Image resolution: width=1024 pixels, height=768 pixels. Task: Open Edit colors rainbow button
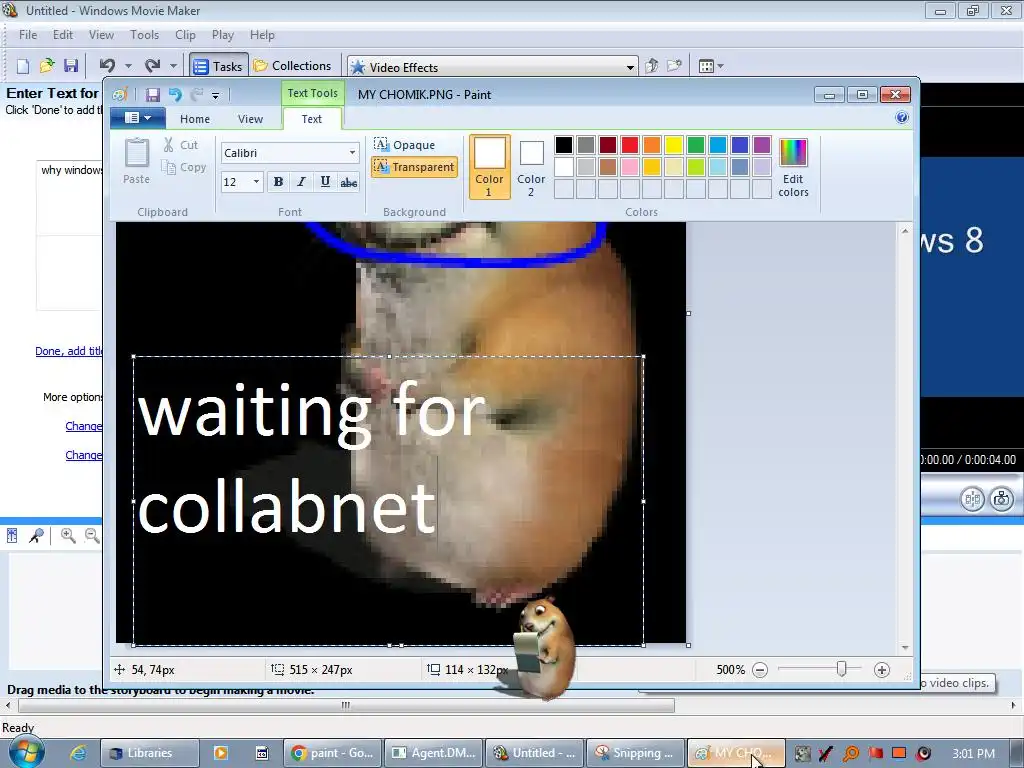point(793,167)
